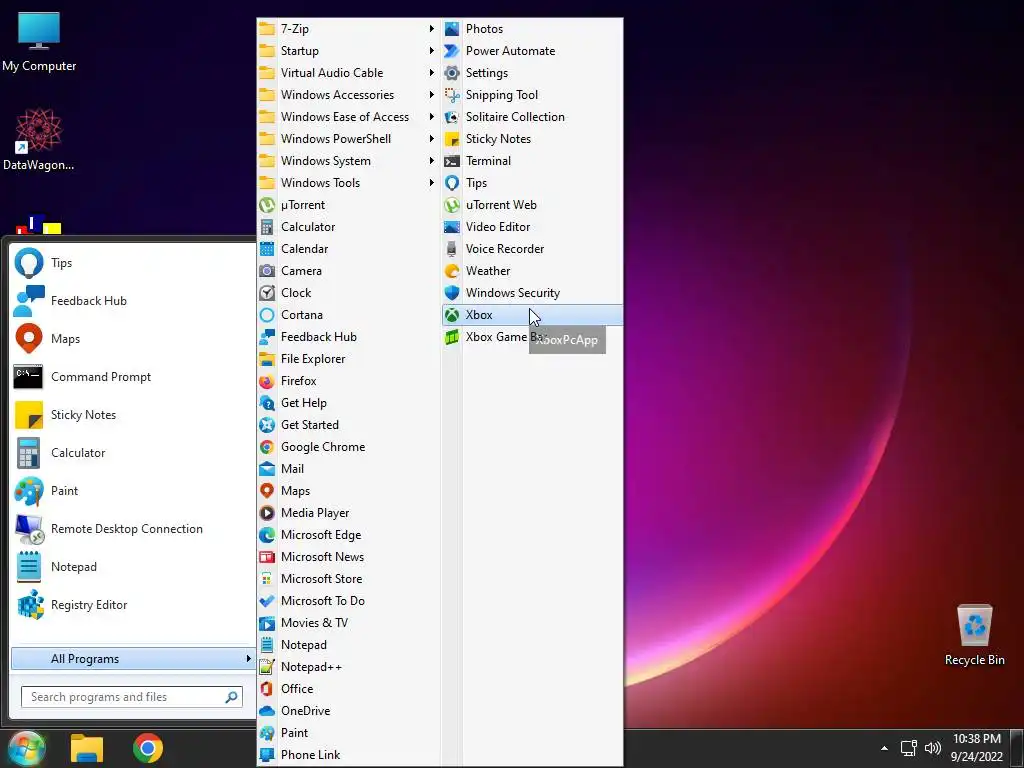1024x768 pixels.
Task: Open Xbox from the programs list
Action: 532,315
